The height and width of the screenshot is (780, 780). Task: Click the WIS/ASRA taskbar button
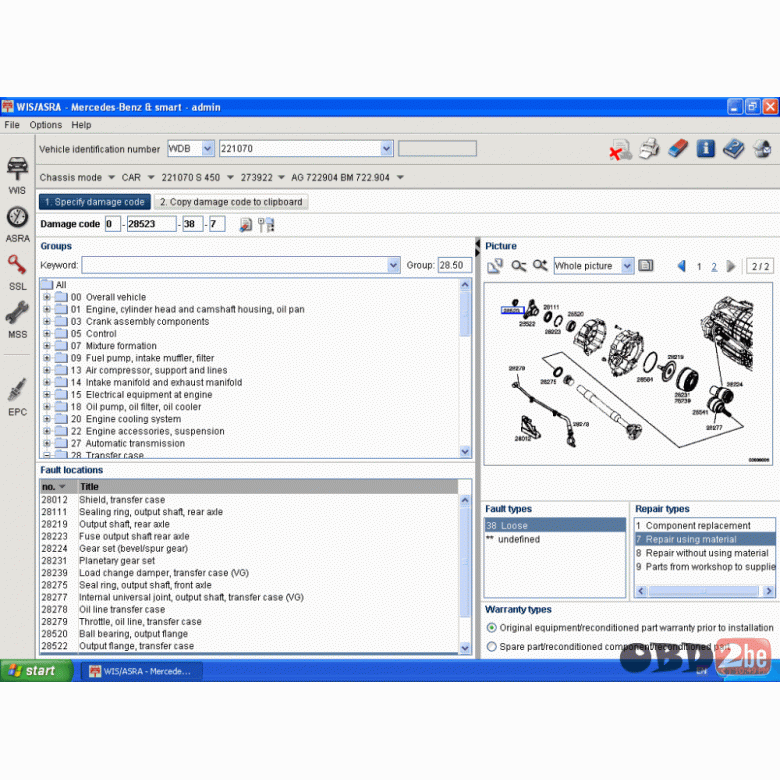coord(141,672)
